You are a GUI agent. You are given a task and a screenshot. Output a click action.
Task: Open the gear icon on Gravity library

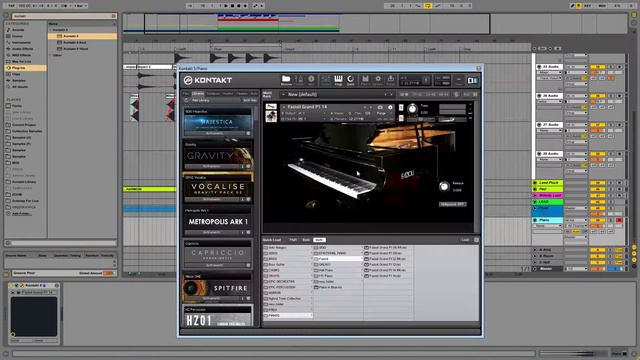coord(248,167)
